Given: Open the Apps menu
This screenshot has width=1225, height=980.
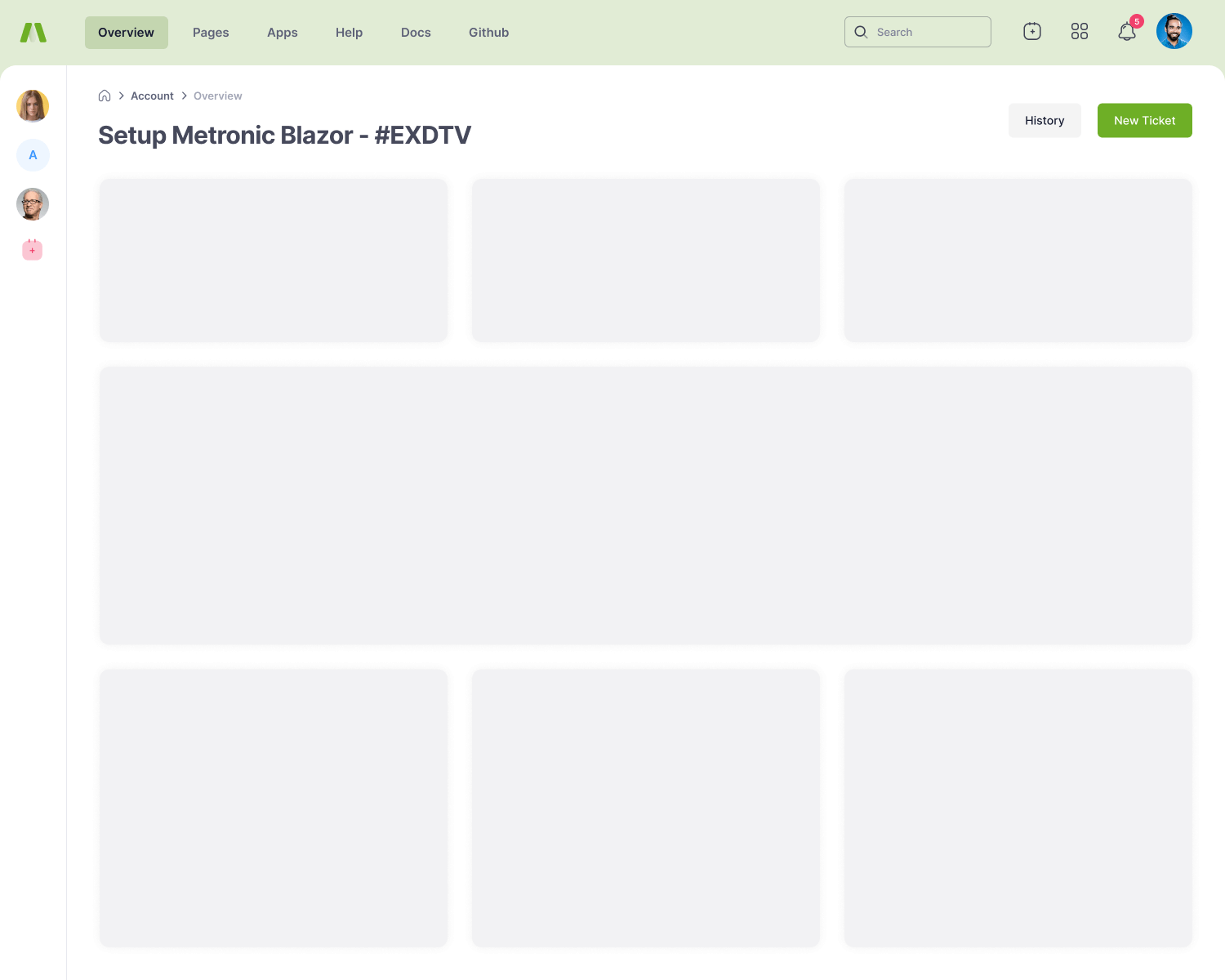Looking at the screenshot, I should (x=283, y=33).
